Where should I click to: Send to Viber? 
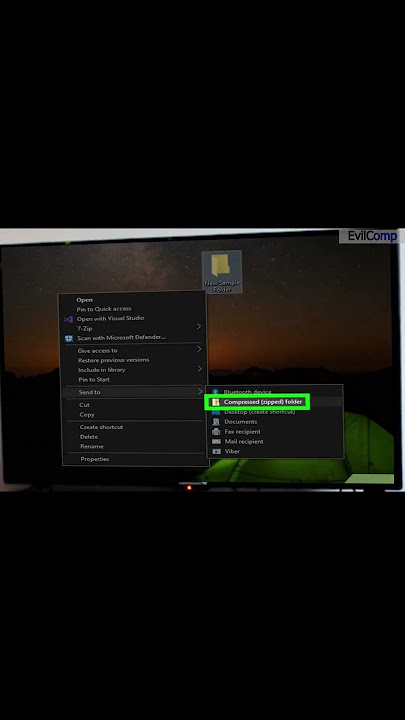232,451
